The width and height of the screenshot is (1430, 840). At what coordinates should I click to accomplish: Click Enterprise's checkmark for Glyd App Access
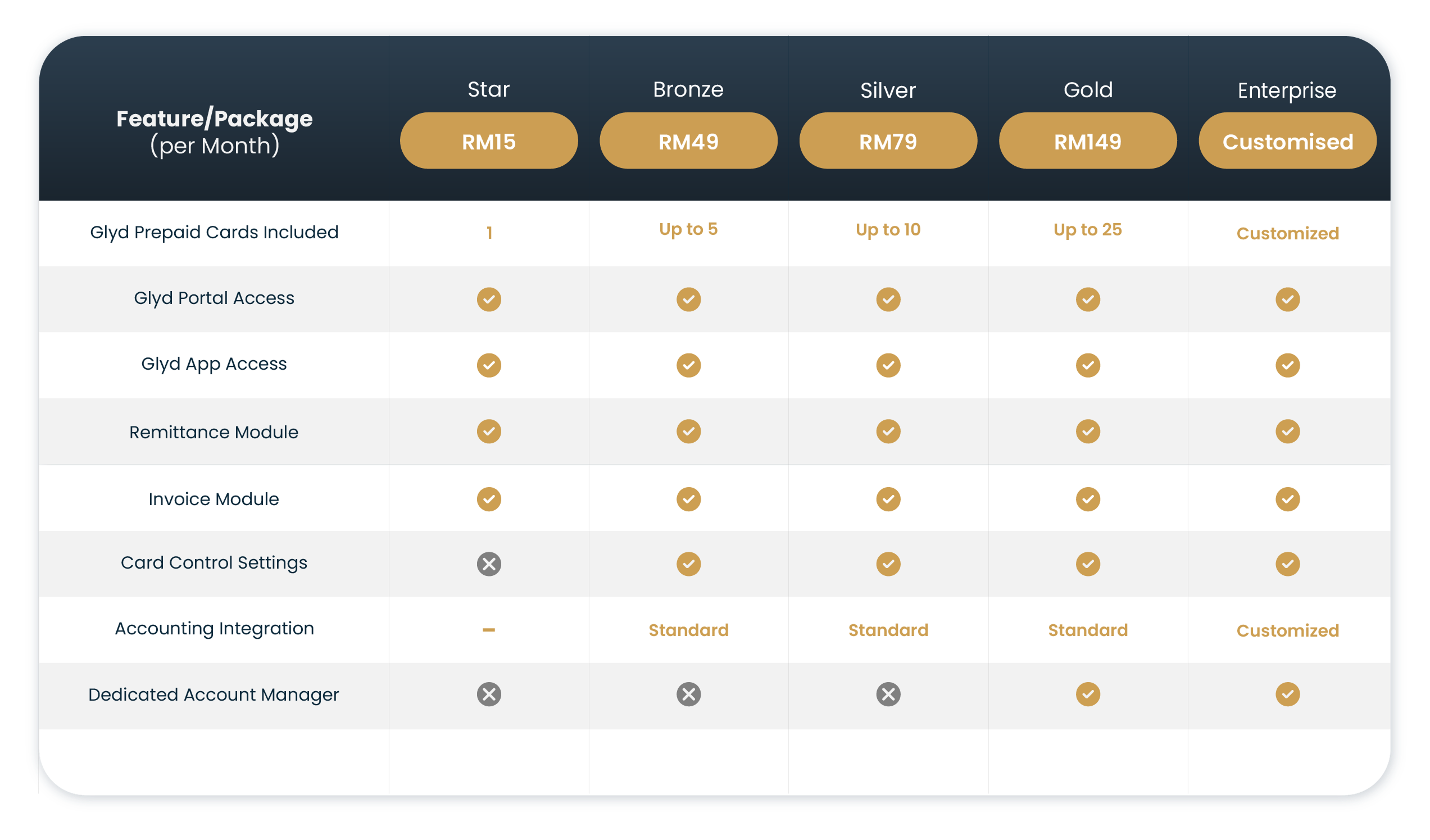tap(1288, 365)
